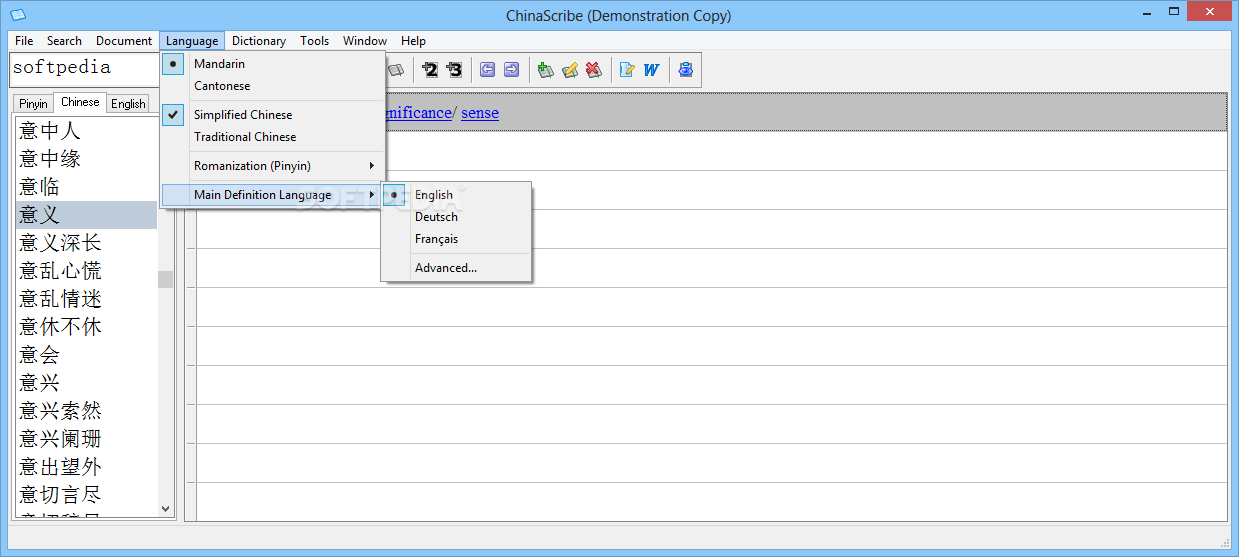Select the highlighted entry 意义
This screenshot has width=1239, height=557.
pos(85,215)
